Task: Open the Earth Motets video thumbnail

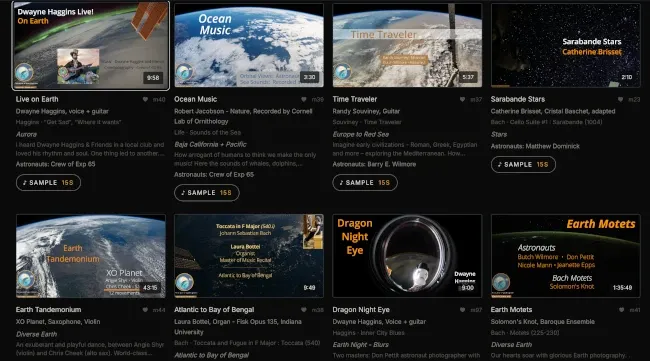Action: pyautogui.click(x=565, y=256)
